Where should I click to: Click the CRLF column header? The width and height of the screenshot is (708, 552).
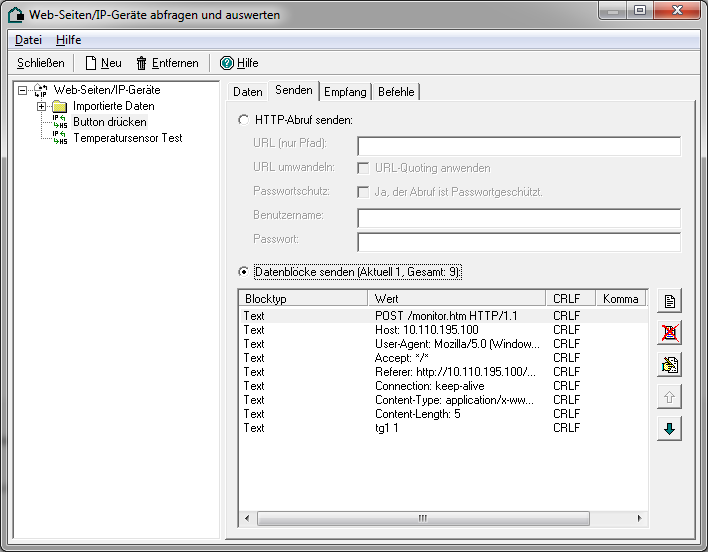tap(571, 299)
